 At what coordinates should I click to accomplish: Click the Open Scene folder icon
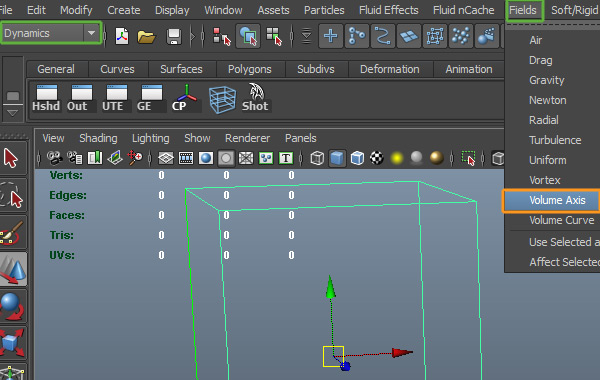point(146,37)
